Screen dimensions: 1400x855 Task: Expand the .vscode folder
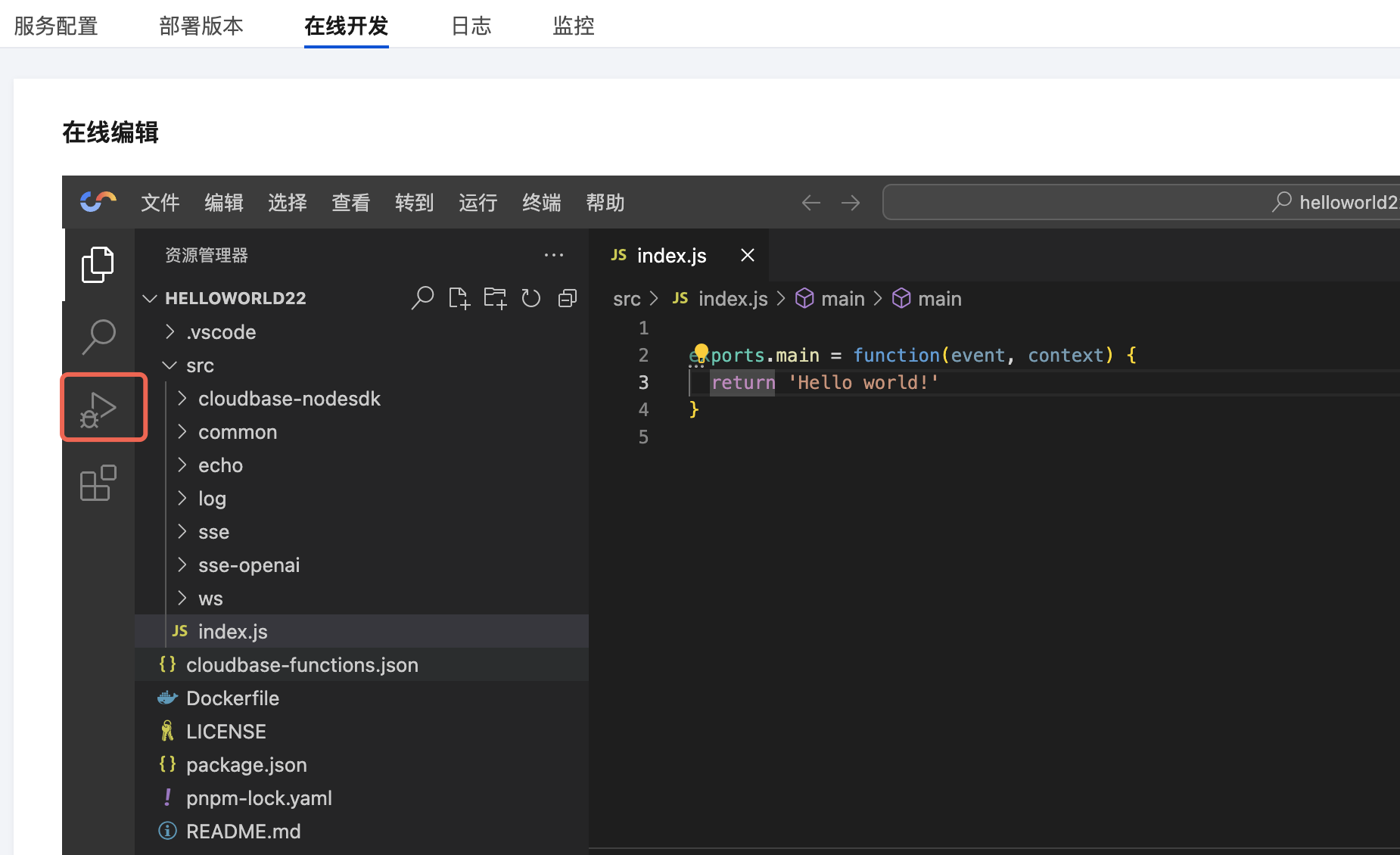coord(221,332)
